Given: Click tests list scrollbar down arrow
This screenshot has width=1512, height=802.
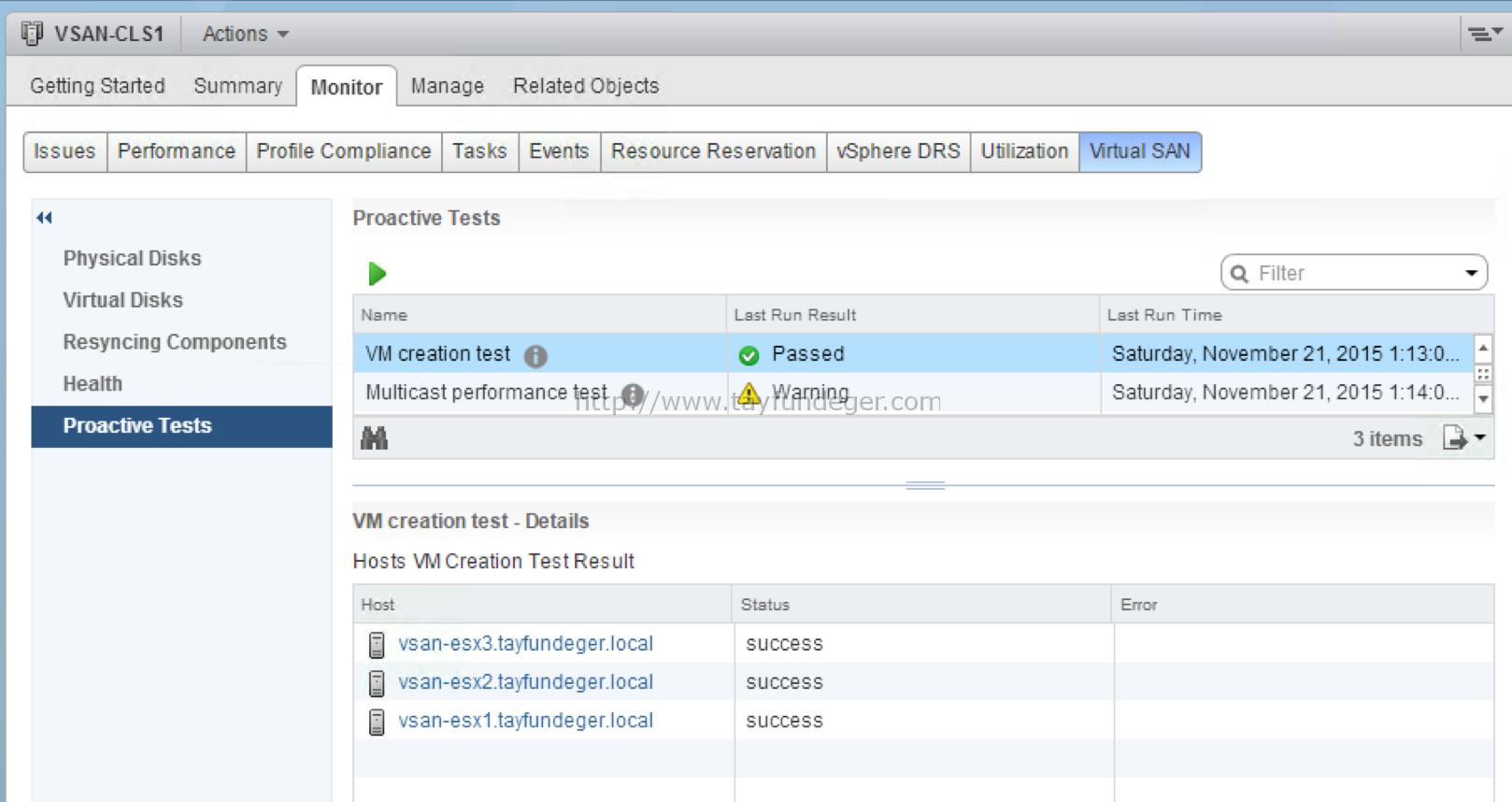Looking at the screenshot, I should coord(1483,399).
